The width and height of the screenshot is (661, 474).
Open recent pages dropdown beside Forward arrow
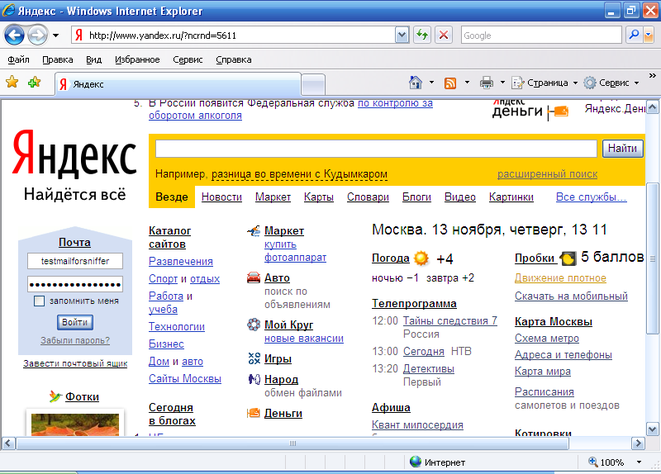[56, 36]
